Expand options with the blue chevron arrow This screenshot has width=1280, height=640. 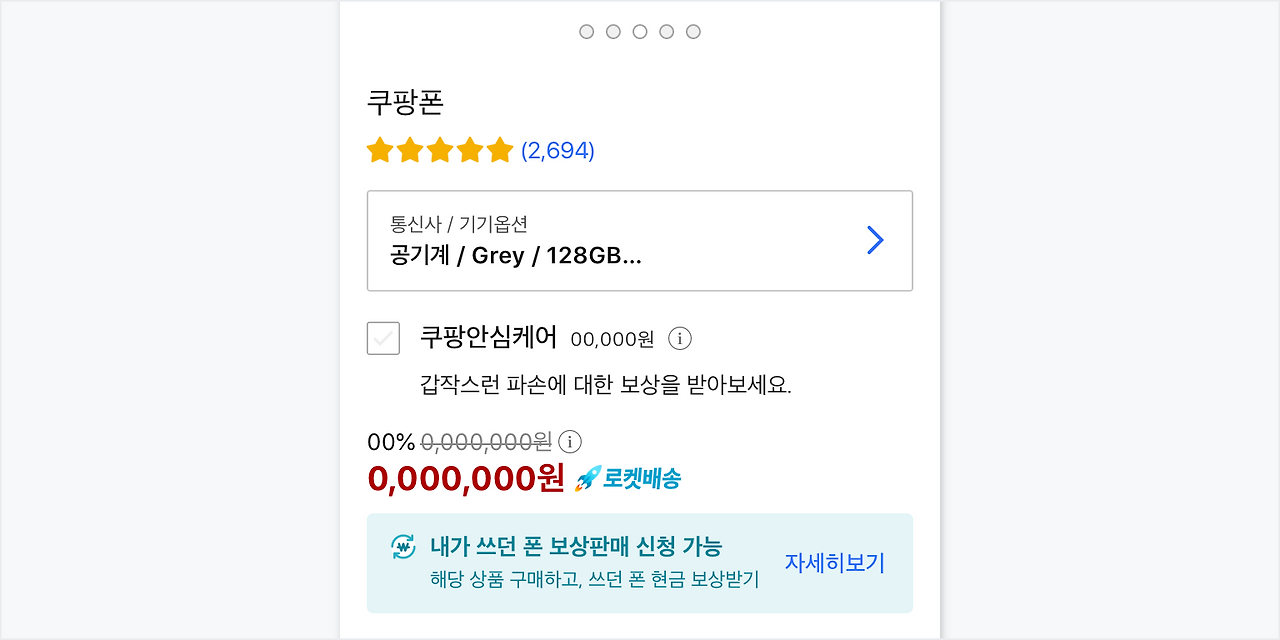tap(875, 240)
